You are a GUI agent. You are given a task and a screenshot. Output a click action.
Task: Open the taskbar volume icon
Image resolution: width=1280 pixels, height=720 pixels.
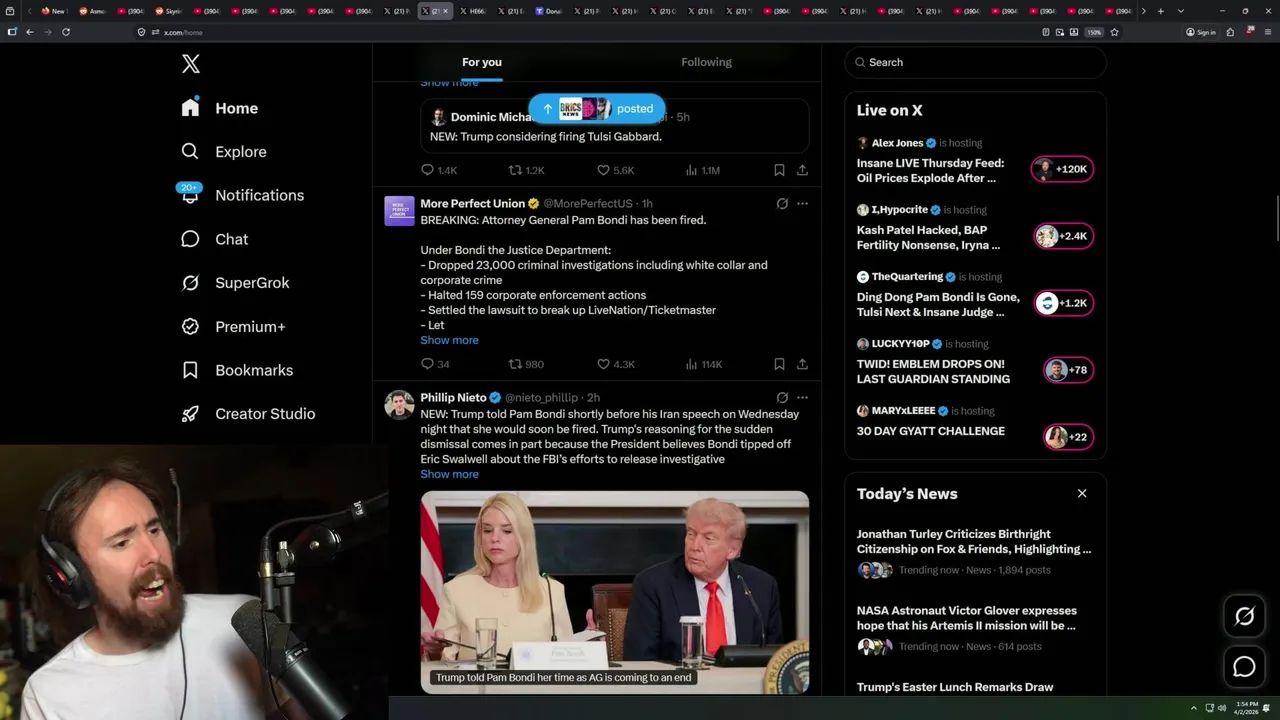(x=1222, y=708)
